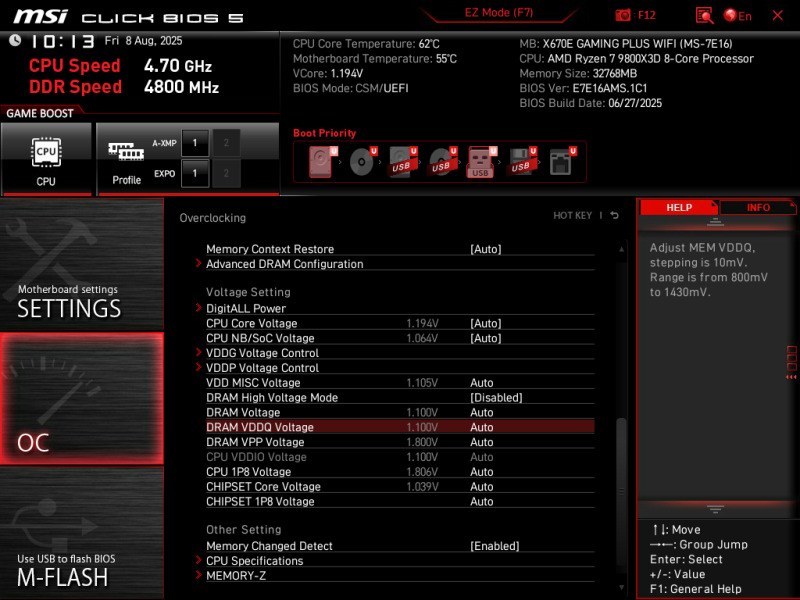This screenshot has width=800, height=600.
Task: Switch to the INFO tab
Action: coord(758,207)
